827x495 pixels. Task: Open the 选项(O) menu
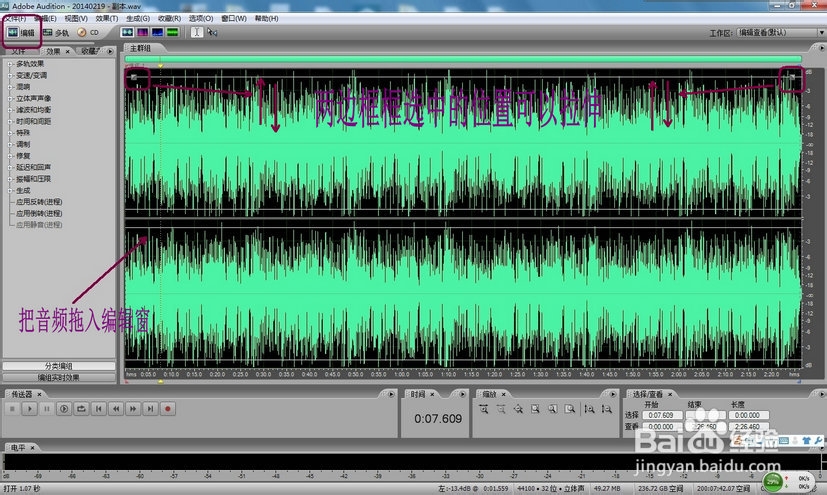tap(201, 18)
